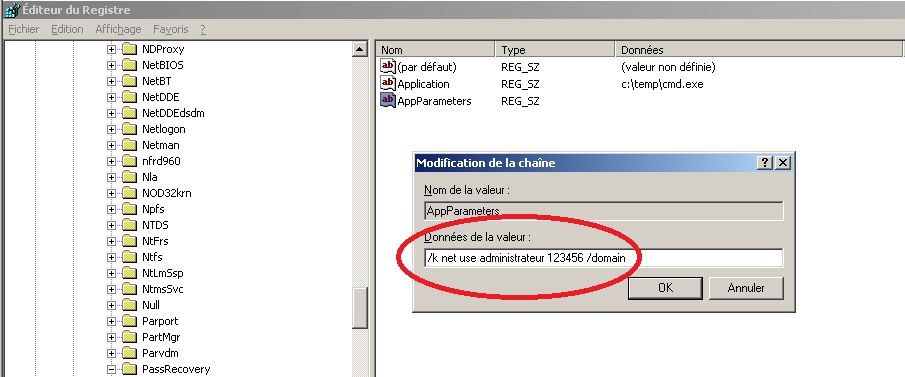Collapse the PassRecovery key
This screenshot has height=377, width=905.
click(111, 369)
